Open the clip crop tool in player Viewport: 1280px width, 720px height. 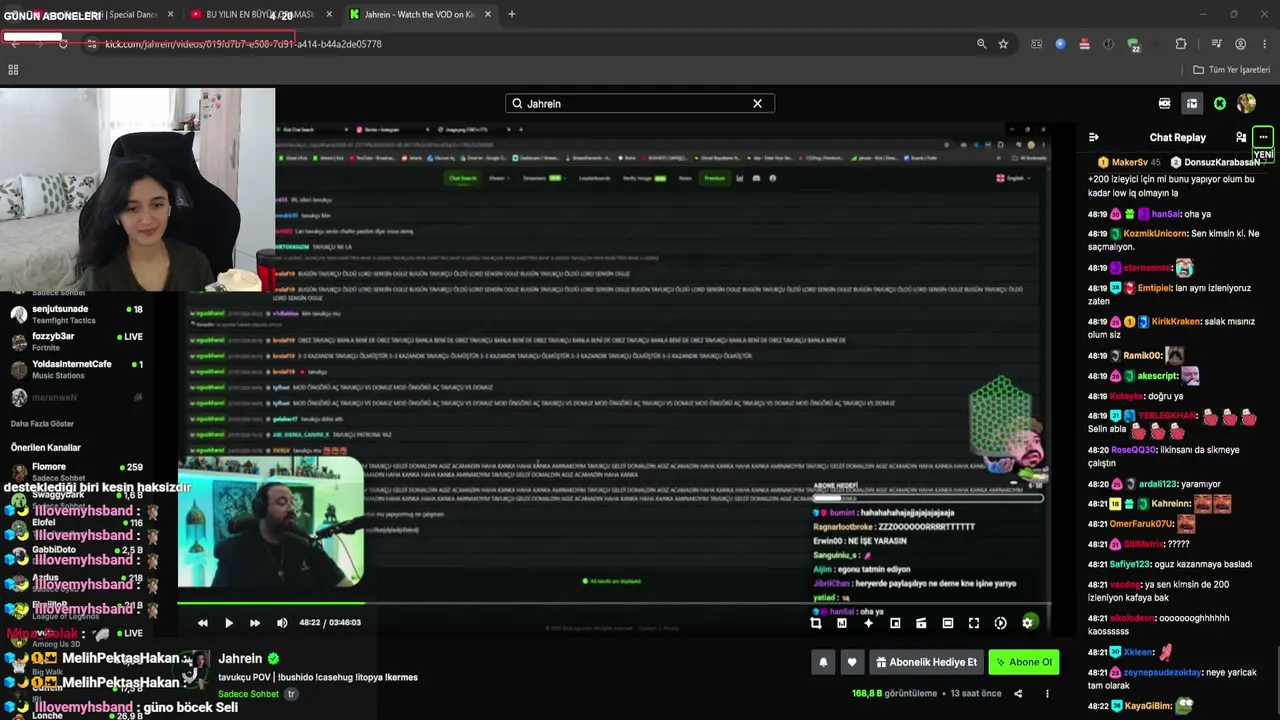coord(816,623)
